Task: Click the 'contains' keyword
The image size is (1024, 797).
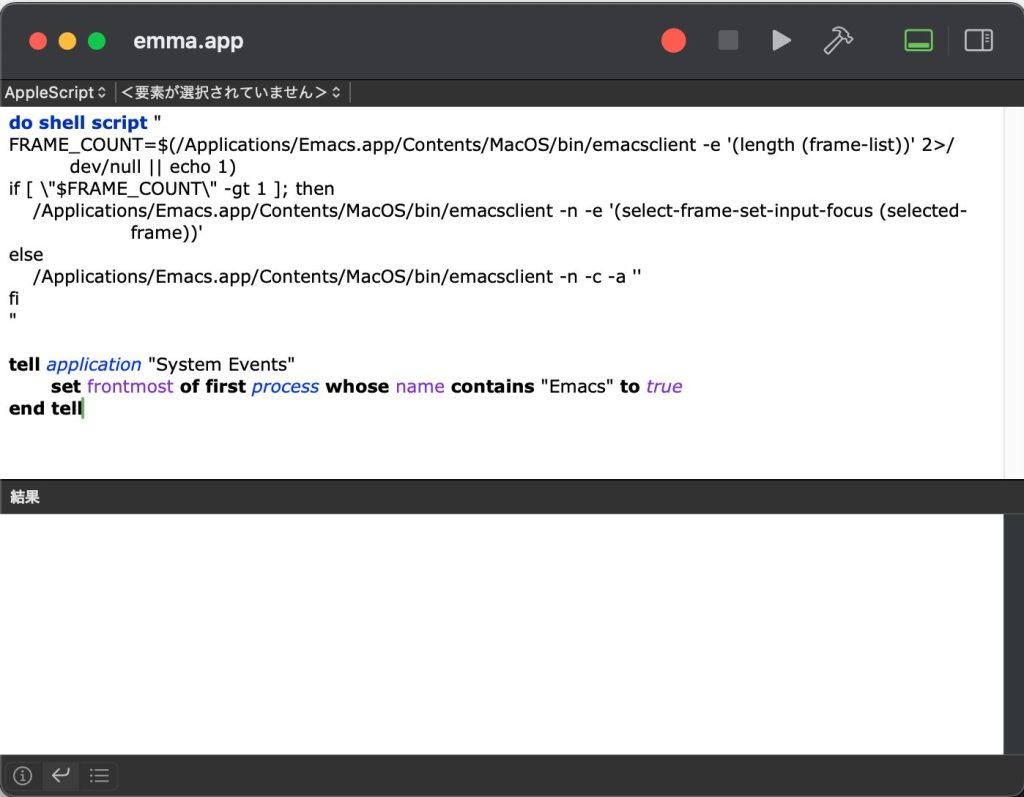Action: point(492,387)
